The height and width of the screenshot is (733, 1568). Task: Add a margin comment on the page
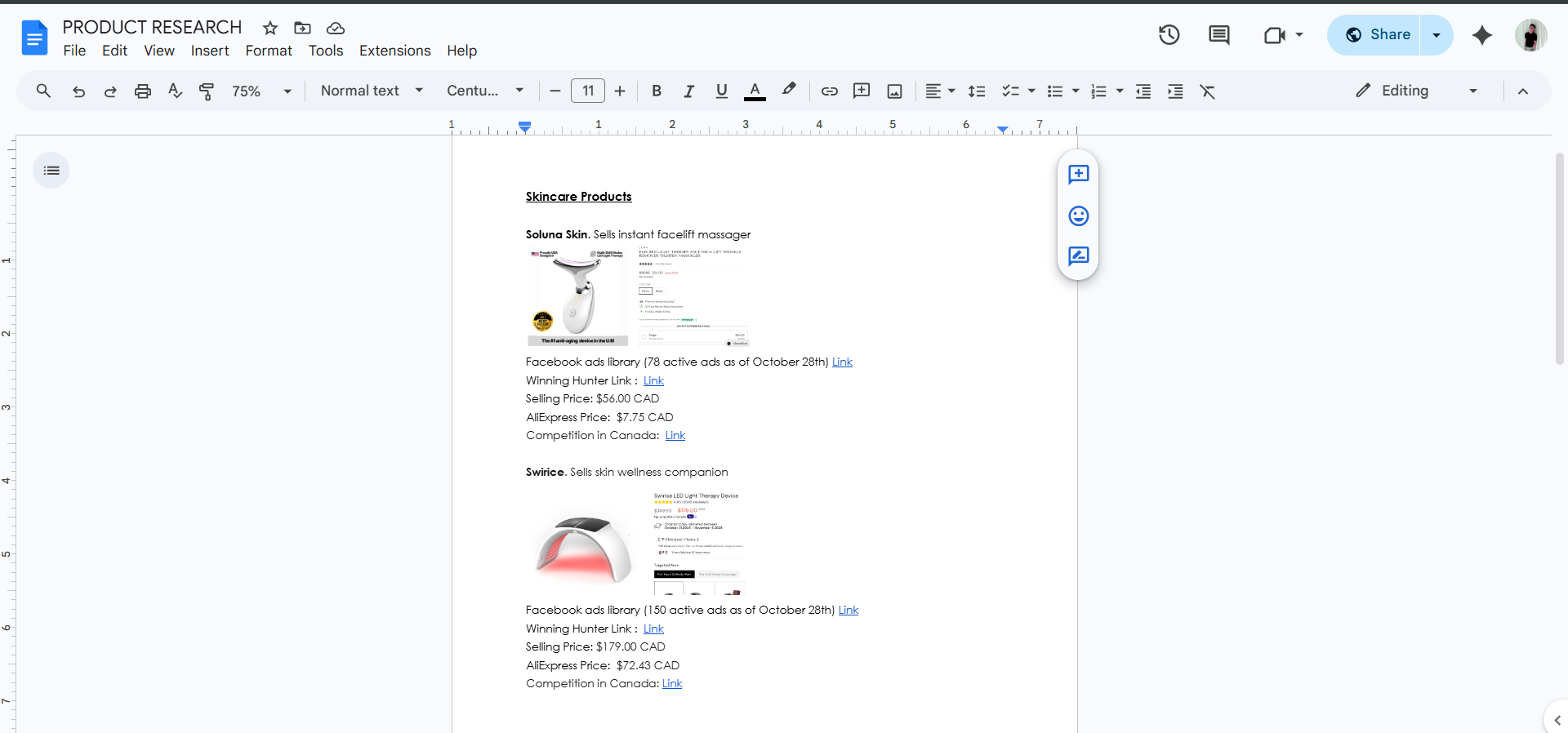[x=1079, y=175]
